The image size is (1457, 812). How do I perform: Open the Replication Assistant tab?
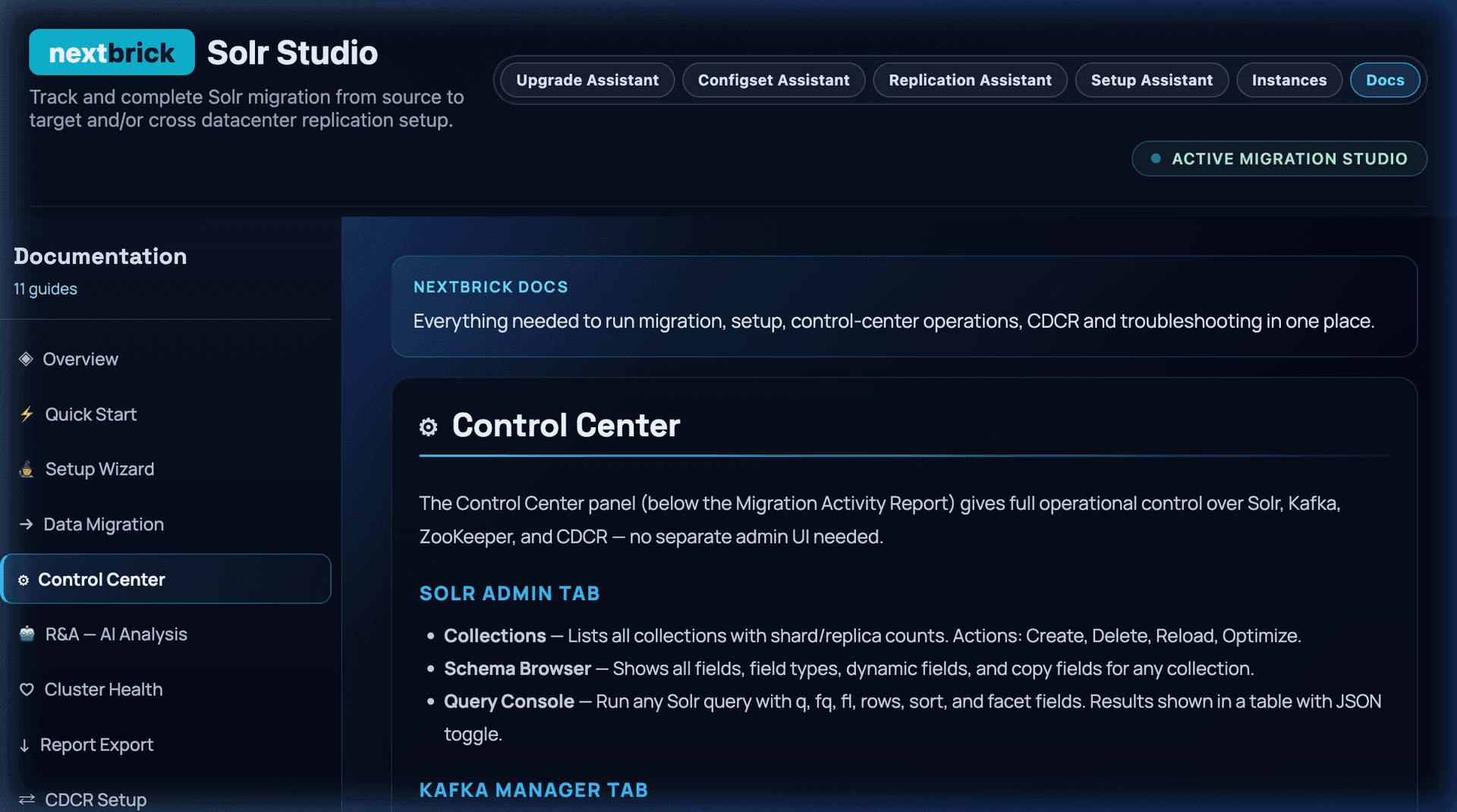[970, 80]
